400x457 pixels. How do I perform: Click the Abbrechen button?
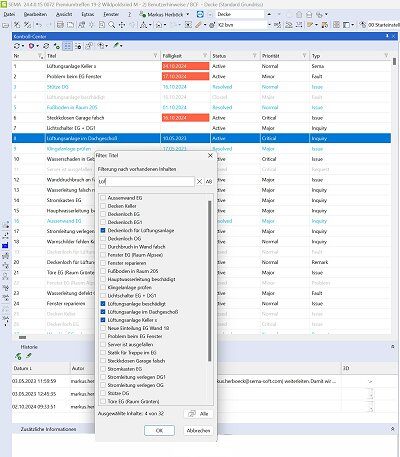tap(198, 430)
